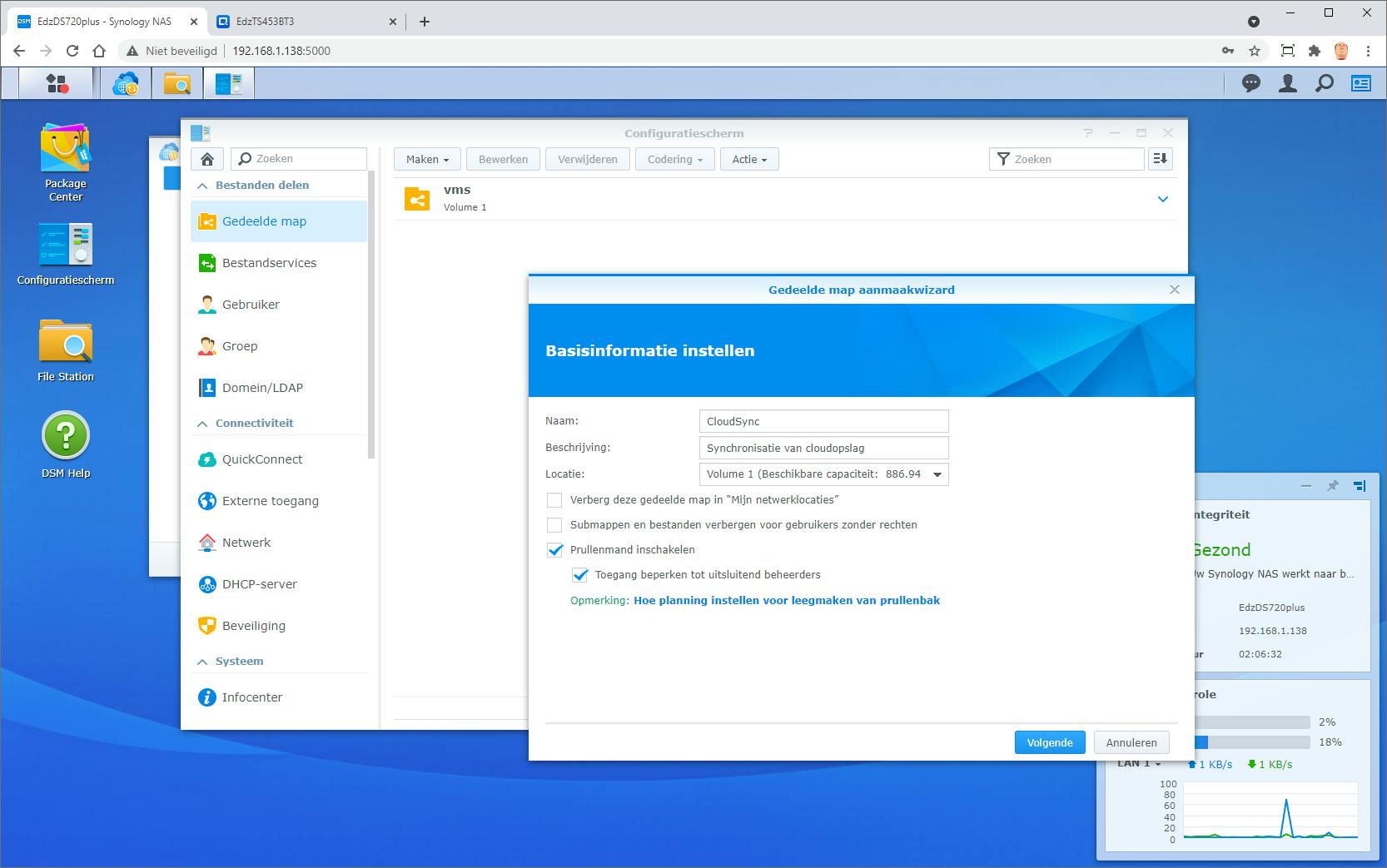Viewport: 1387px width, 868px height.
Task: Check Submappen en bestanden verbergen option
Action: [554, 525]
